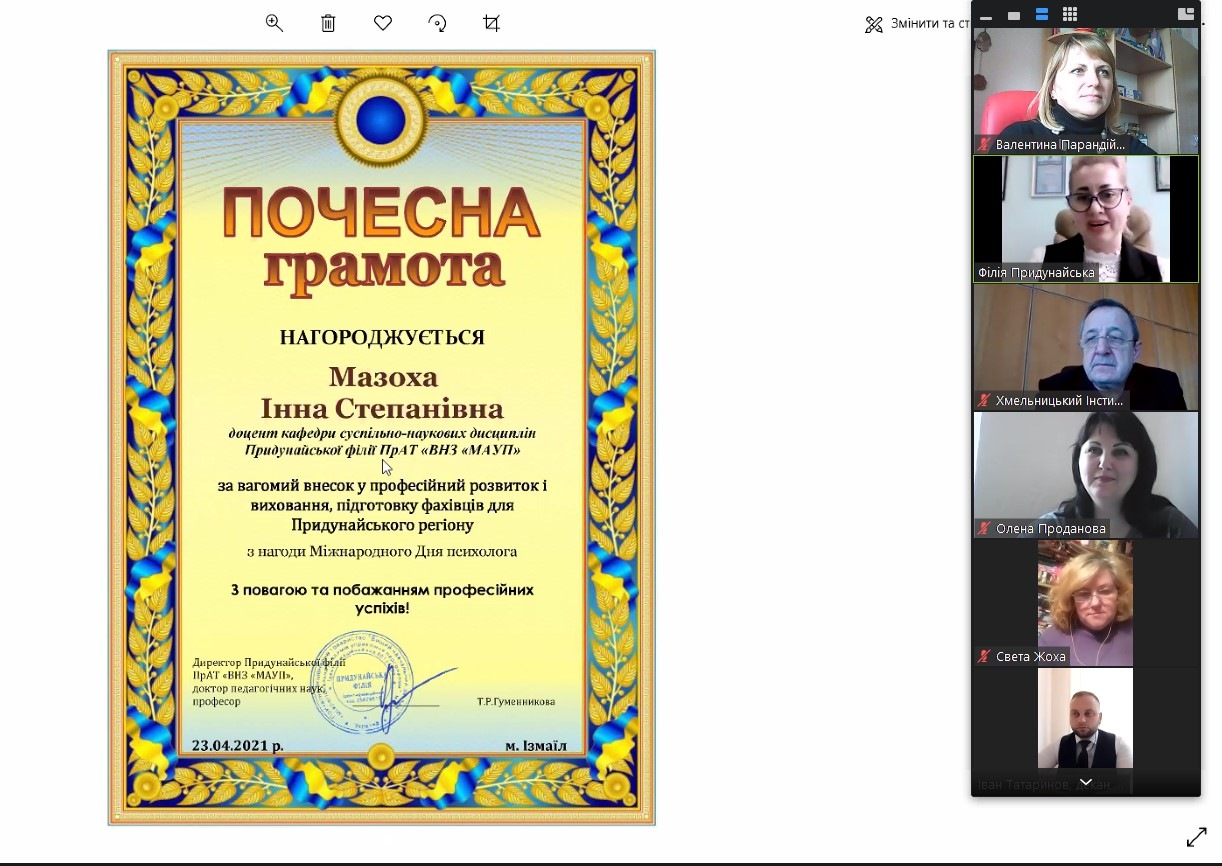Click the honorary certificate image

click(381, 437)
